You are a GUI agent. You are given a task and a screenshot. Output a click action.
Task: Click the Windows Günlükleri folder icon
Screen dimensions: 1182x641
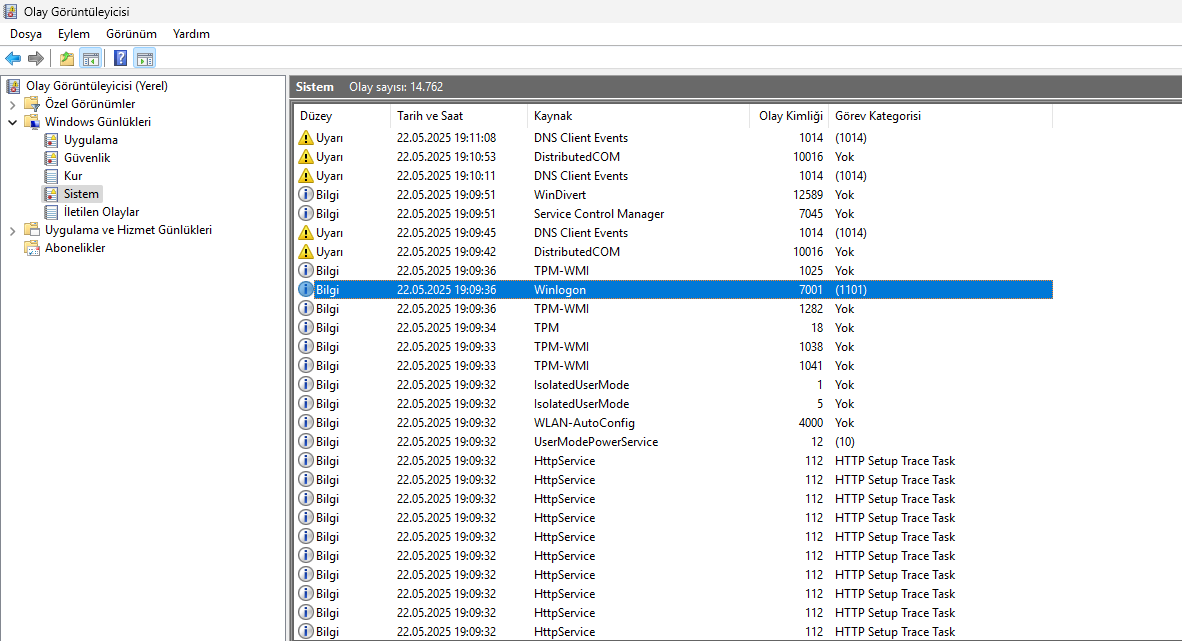(x=32, y=121)
